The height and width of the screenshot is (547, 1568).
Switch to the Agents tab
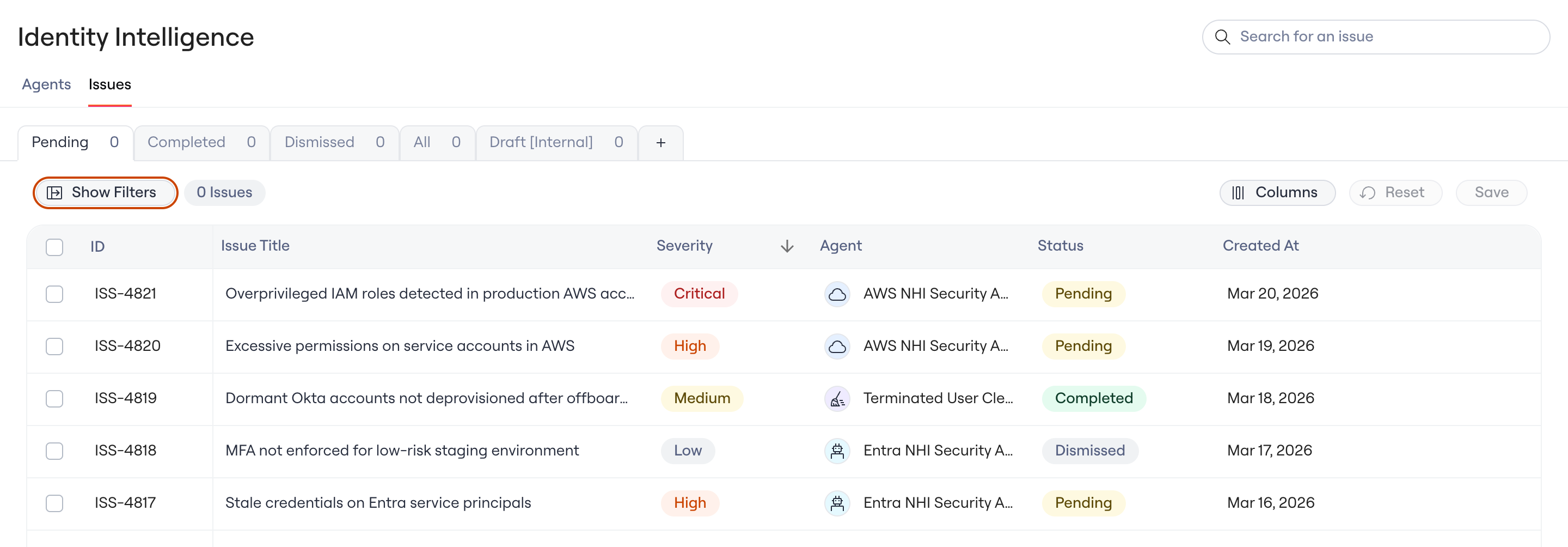point(46,84)
